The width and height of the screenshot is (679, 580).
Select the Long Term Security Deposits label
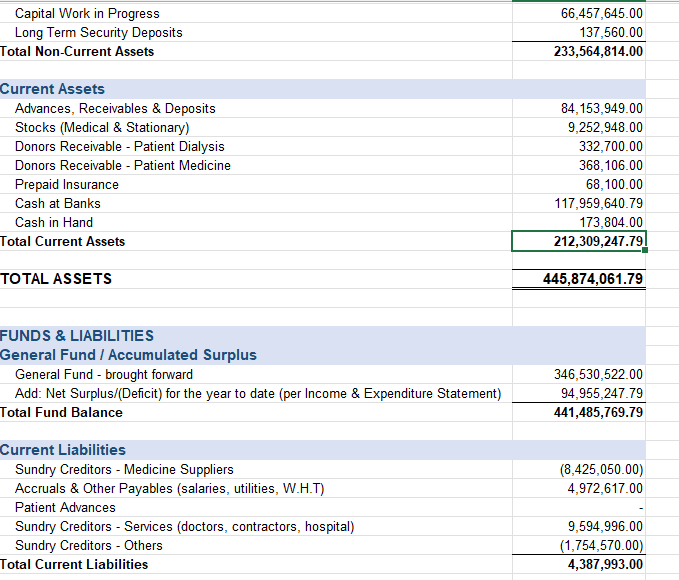tap(99, 32)
